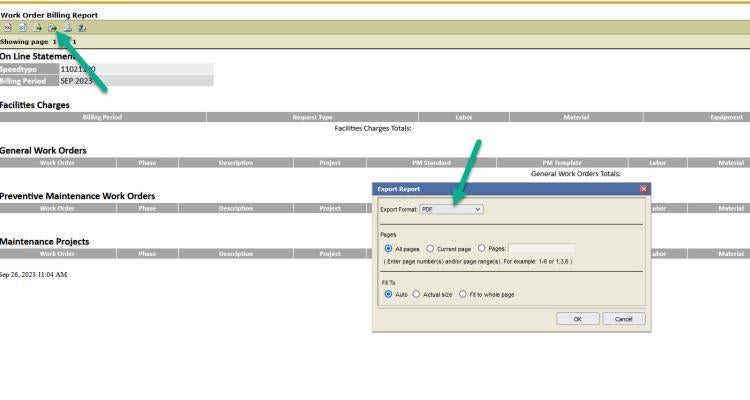
Task: Click the Showing page indicator text
Action: point(38,42)
